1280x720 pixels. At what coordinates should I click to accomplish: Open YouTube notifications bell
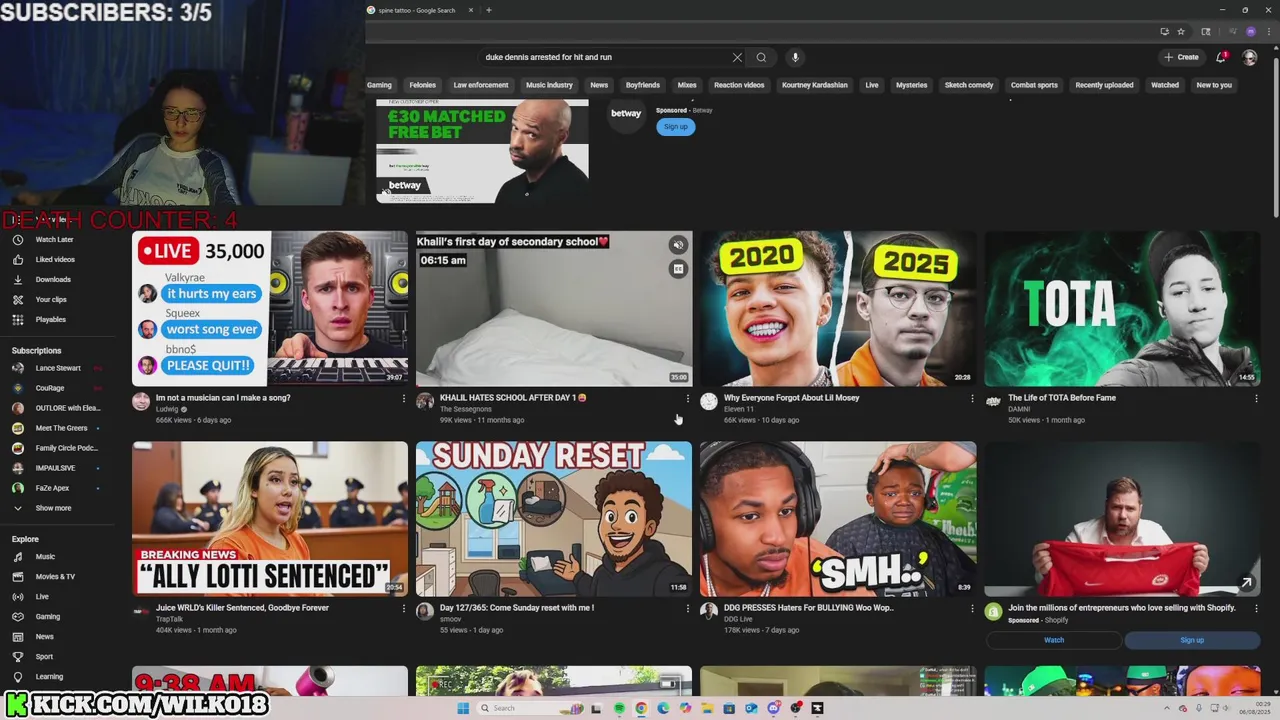[1221, 57]
